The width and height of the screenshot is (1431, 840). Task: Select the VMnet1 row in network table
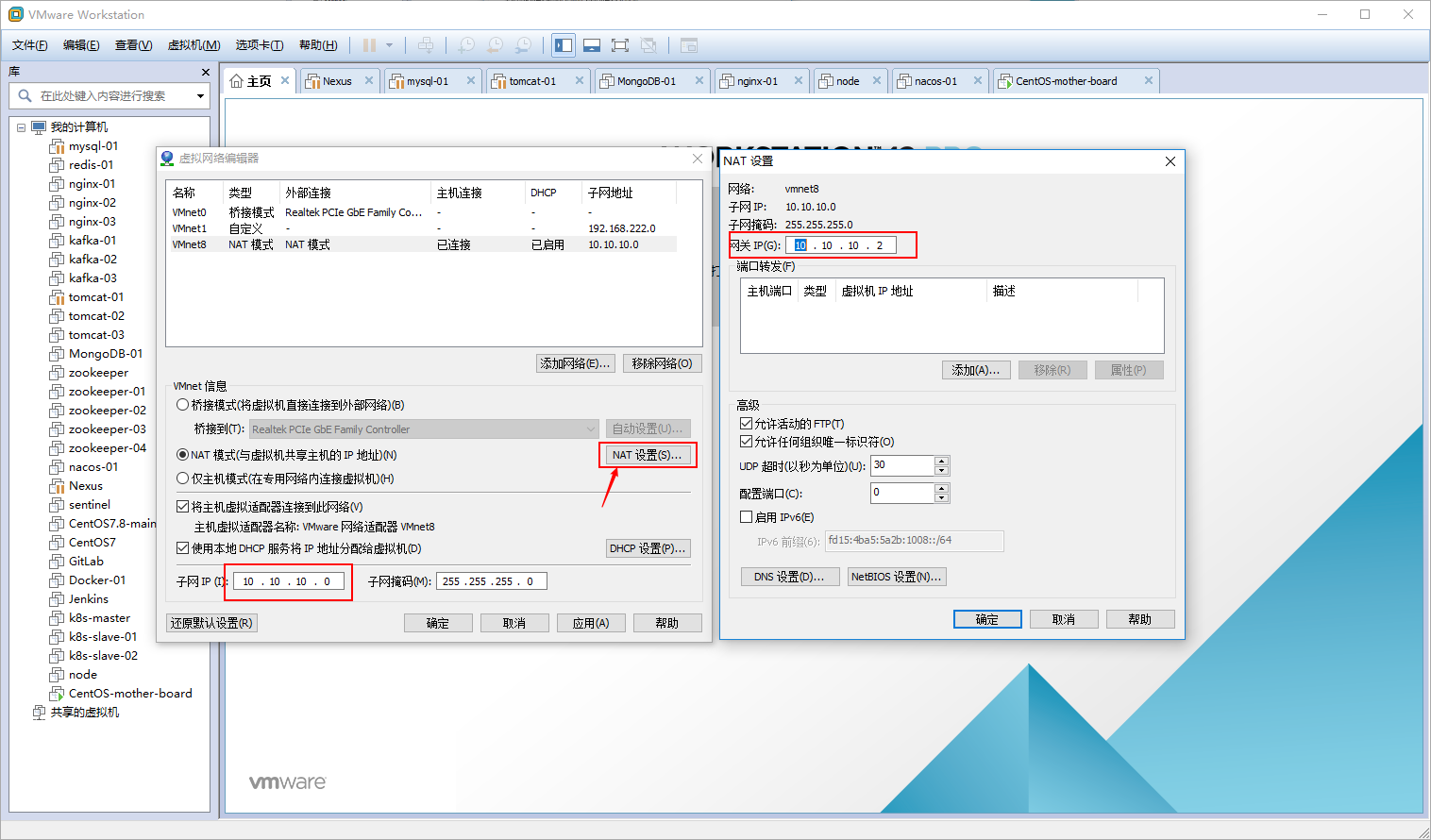[x=423, y=228]
